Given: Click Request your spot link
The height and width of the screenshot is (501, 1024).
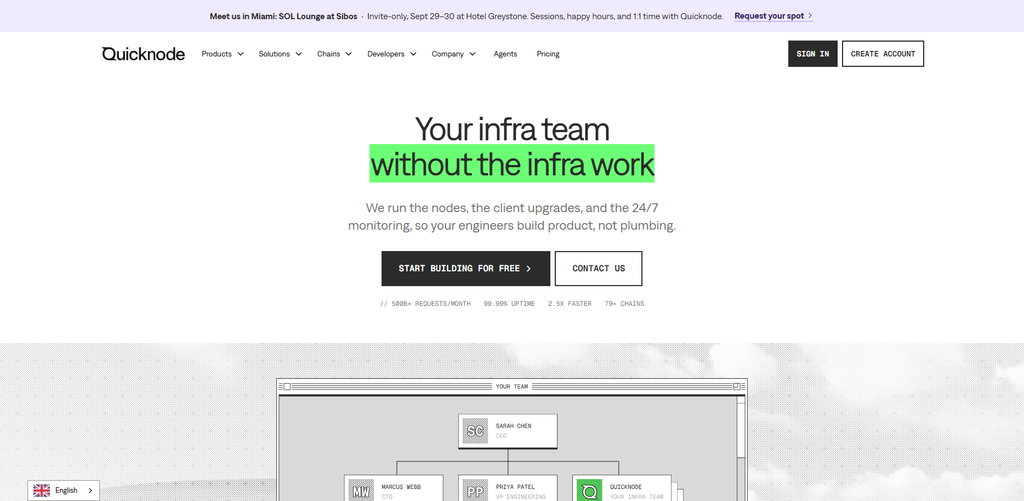Looking at the screenshot, I should (773, 16).
